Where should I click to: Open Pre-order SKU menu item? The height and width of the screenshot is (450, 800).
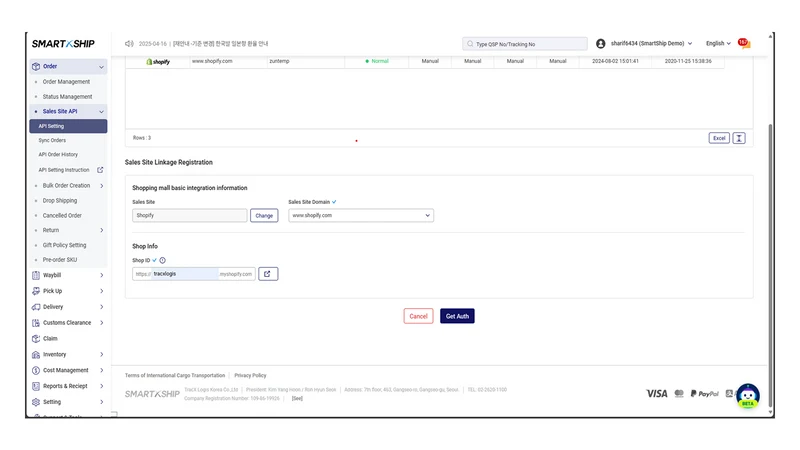coord(60,260)
